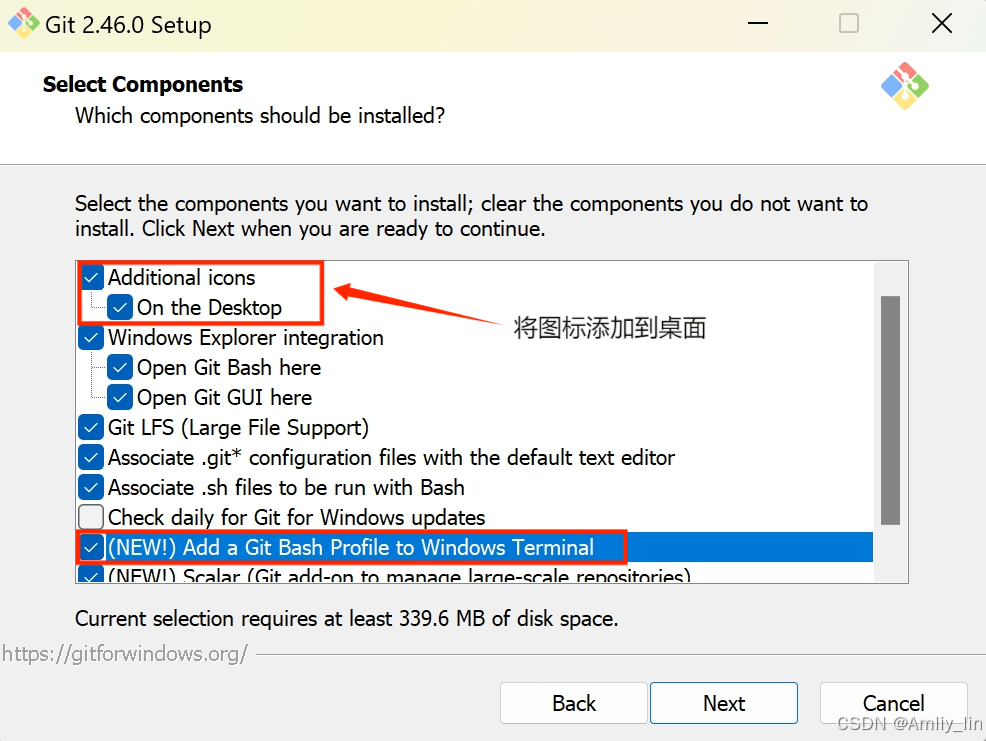Select the Windows Explorer integration tree item
The width and height of the screenshot is (986, 741).
[x=246, y=338]
